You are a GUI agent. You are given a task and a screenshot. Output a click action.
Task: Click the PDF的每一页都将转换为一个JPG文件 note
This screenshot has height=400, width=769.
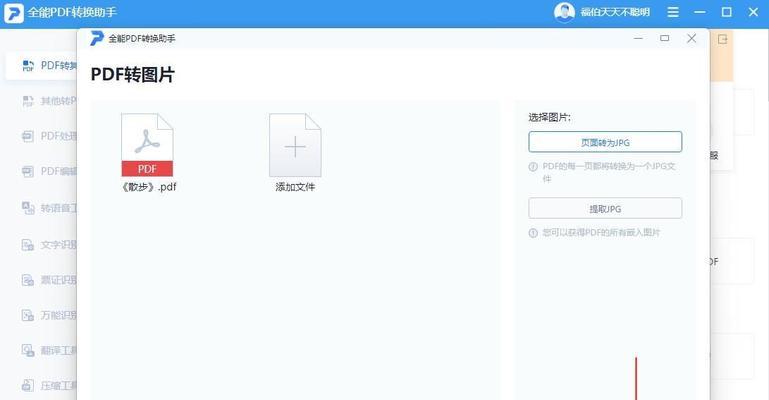(609, 172)
